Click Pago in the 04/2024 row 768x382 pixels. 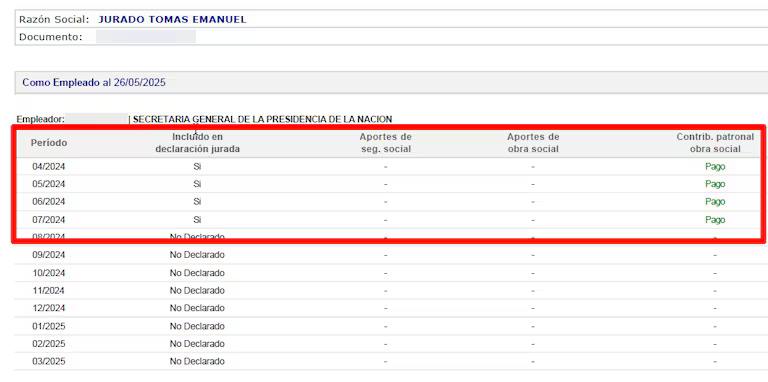[715, 167]
